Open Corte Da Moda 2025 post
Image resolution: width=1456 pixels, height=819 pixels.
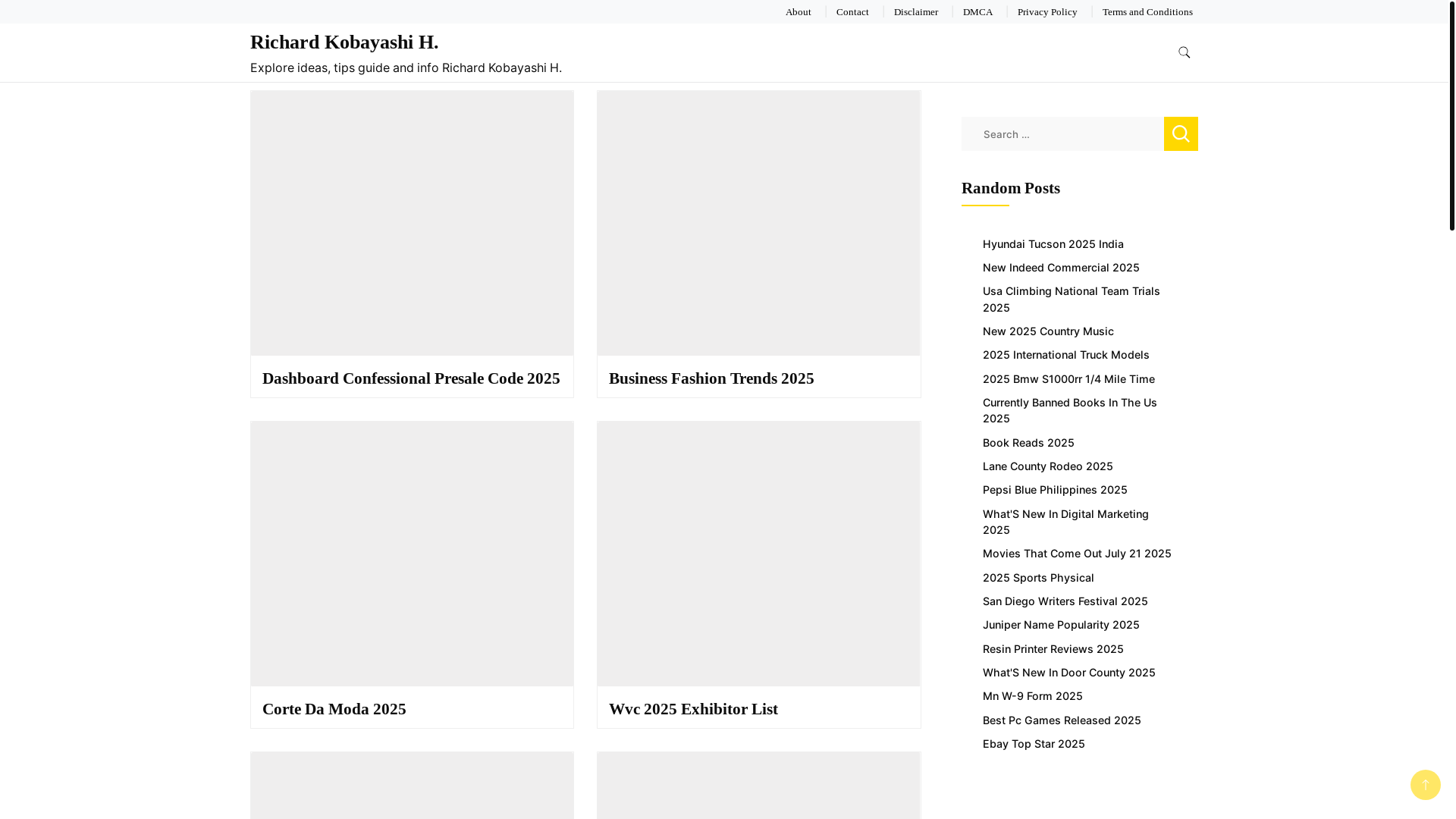pos(334,709)
